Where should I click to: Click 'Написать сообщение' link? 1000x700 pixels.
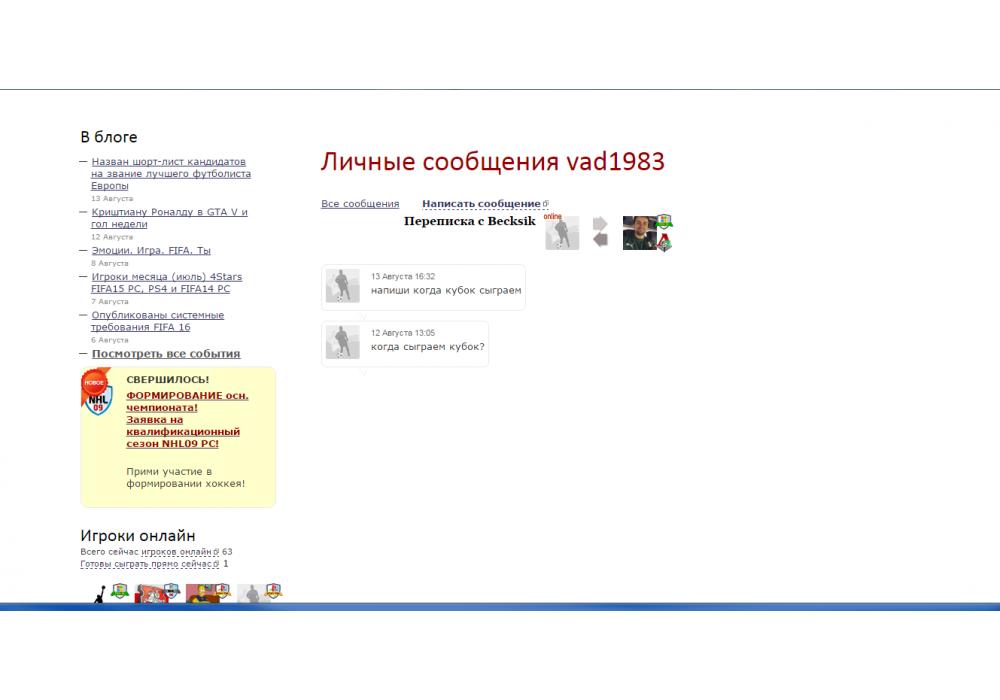tap(482, 204)
